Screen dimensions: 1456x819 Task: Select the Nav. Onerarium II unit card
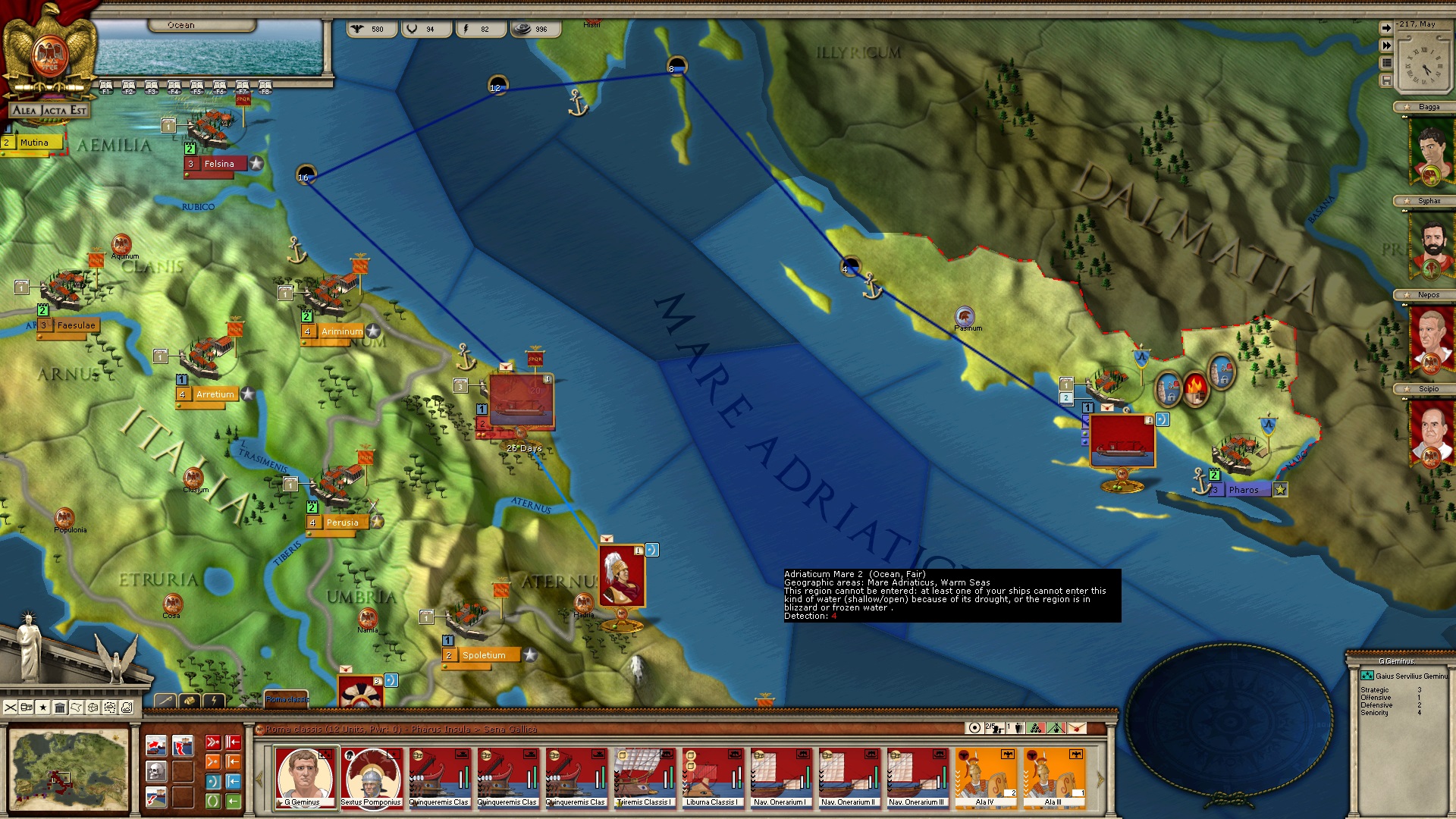[849, 778]
